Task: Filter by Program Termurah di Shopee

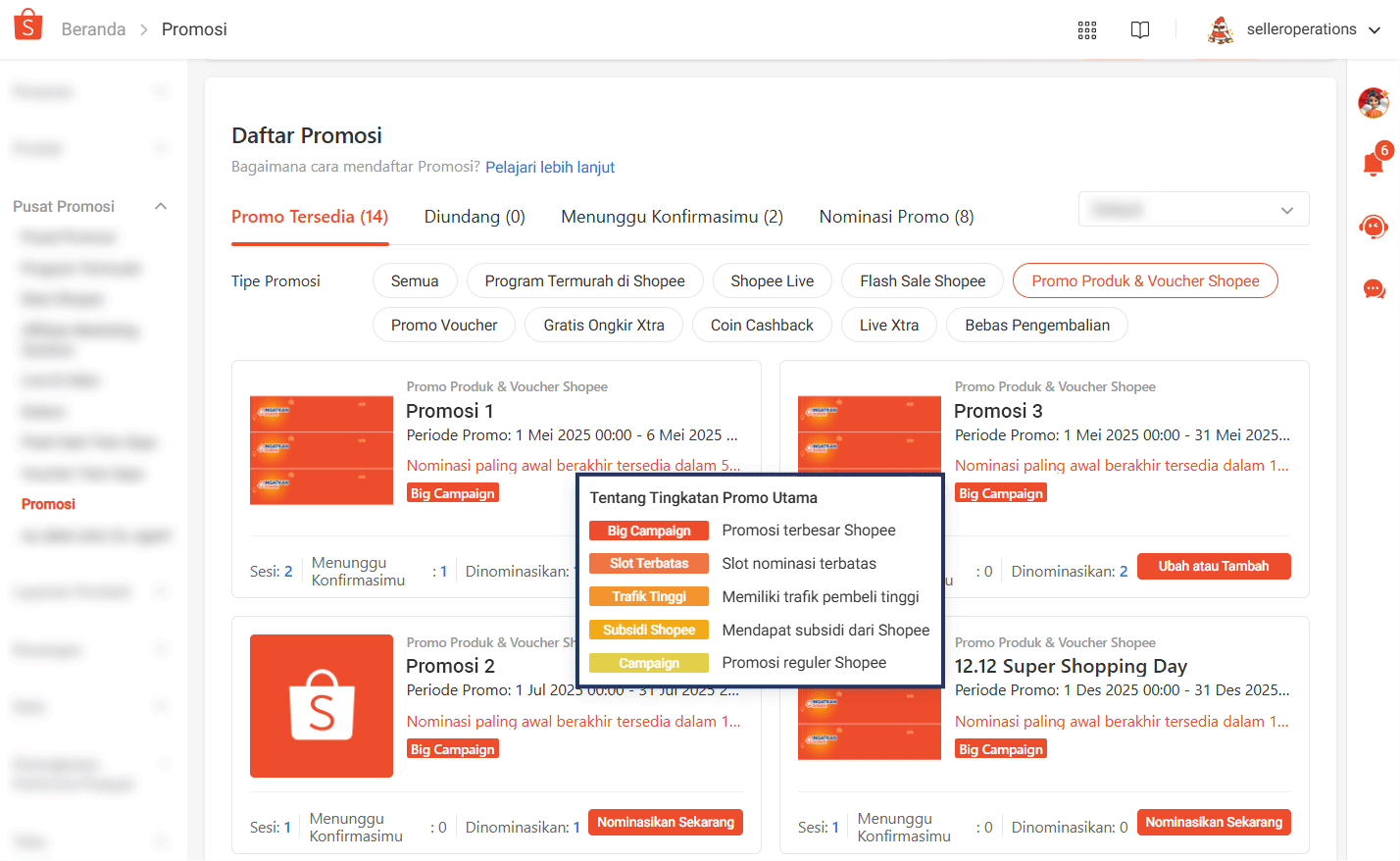Action: pyautogui.click(x=585, y=281)
